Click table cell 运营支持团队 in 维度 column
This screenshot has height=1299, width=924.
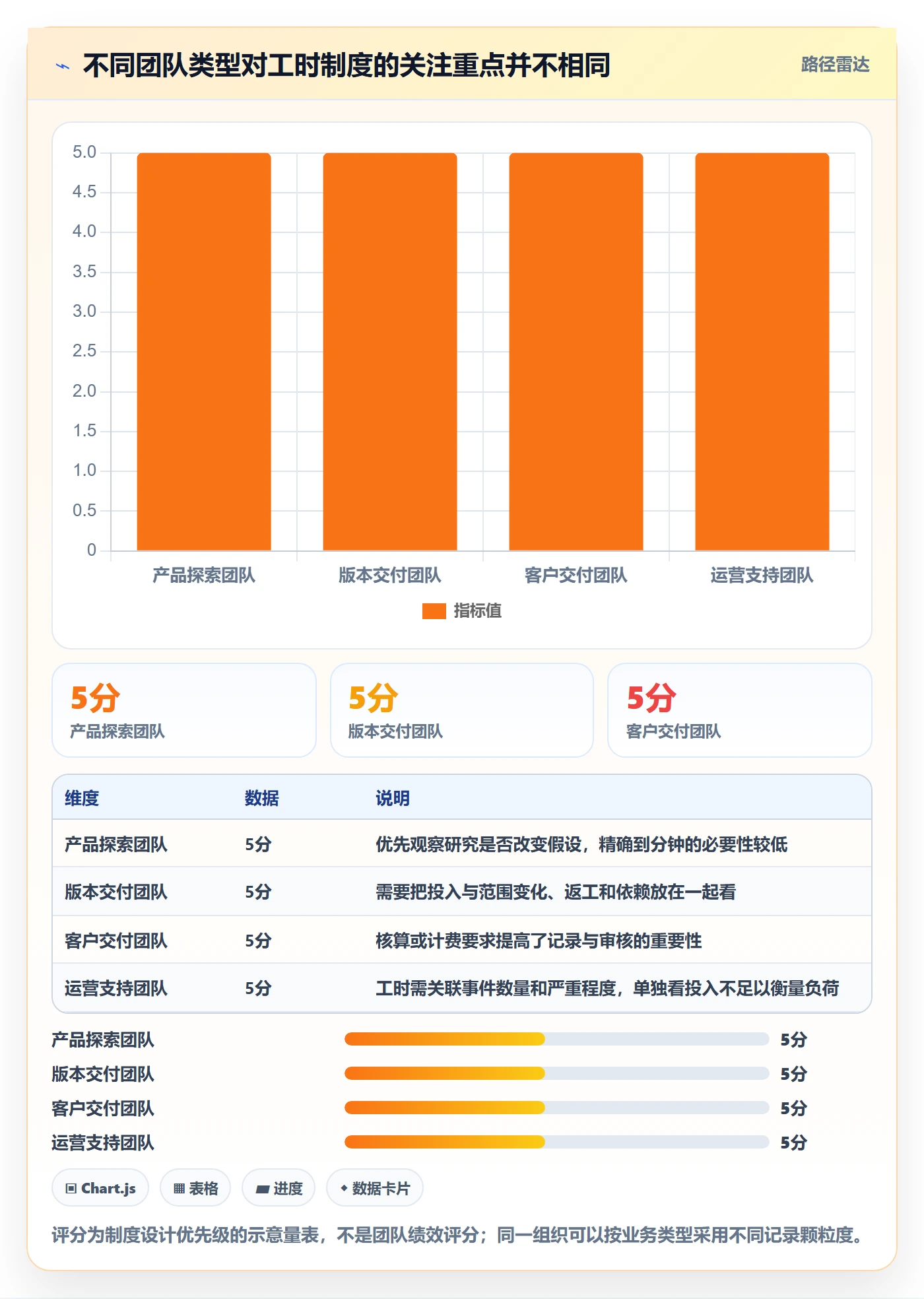point(116,988)
